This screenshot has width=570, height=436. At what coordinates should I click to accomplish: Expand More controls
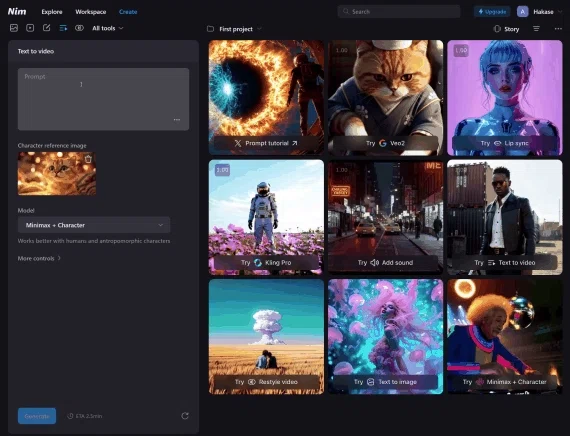(39, 258)
